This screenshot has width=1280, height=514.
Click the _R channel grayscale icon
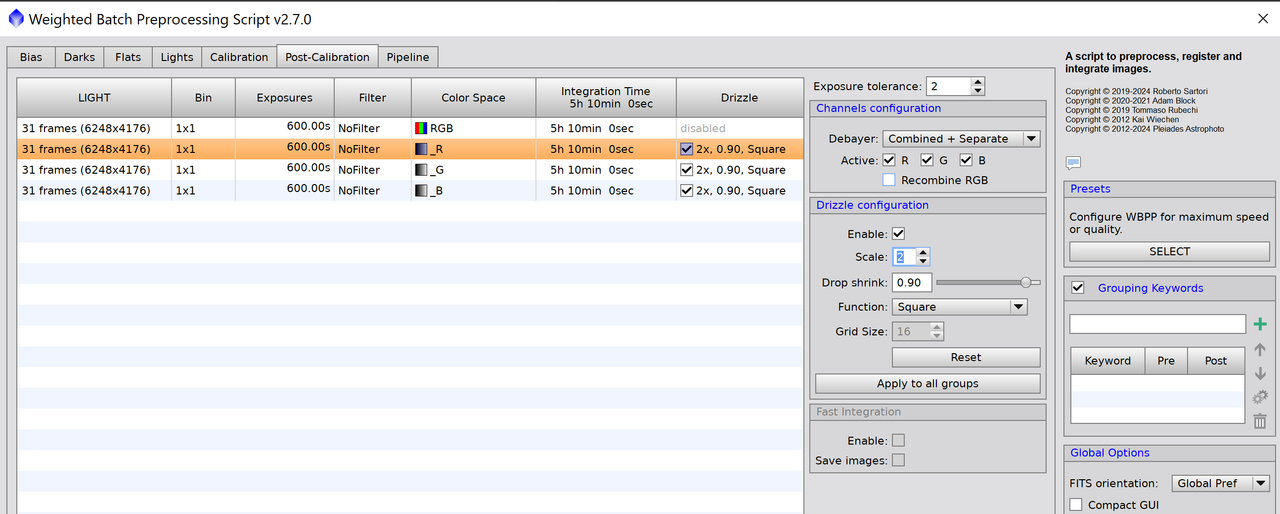421,149
